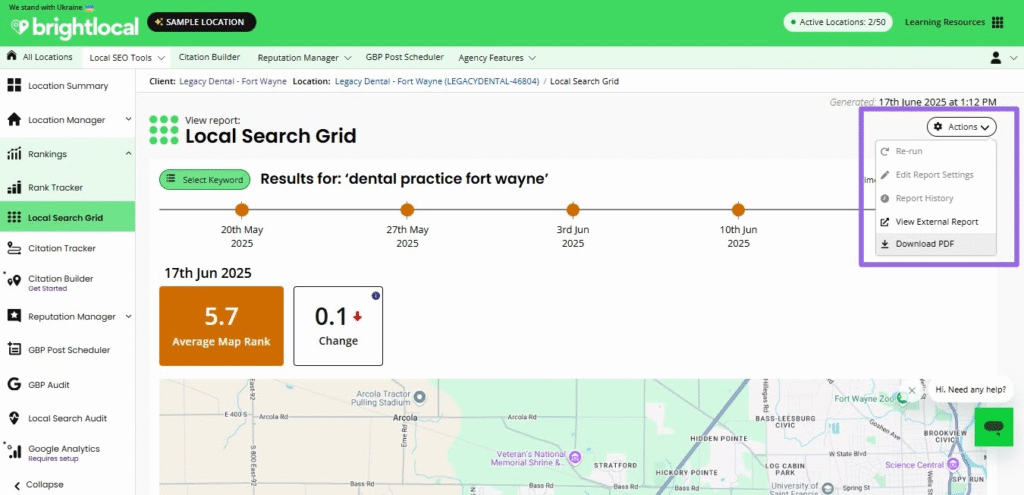Click the brightlocal logo
The width and height of the screenshot is (1024, 495).
(x=74, y=27)
